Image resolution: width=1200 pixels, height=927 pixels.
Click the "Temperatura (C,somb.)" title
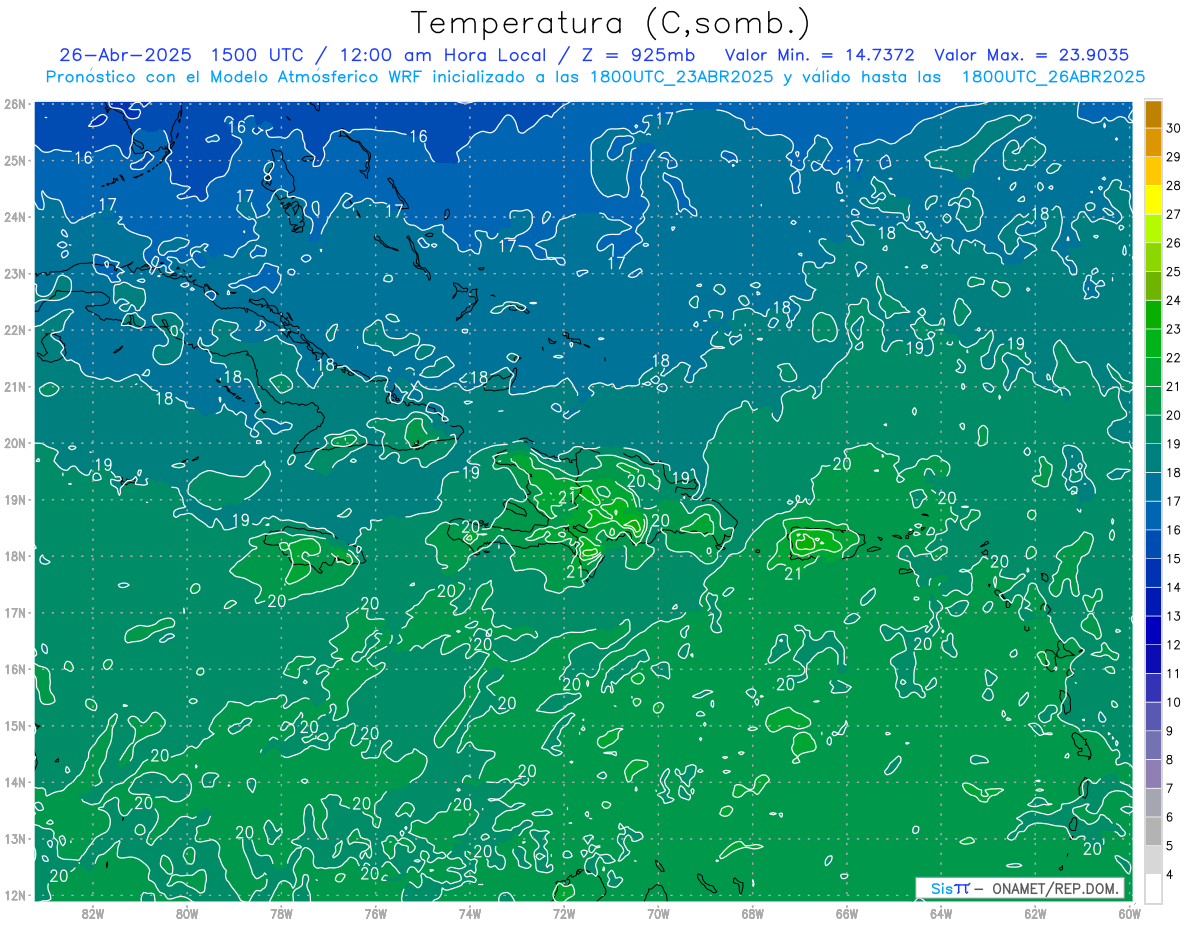tap(611, 23)
